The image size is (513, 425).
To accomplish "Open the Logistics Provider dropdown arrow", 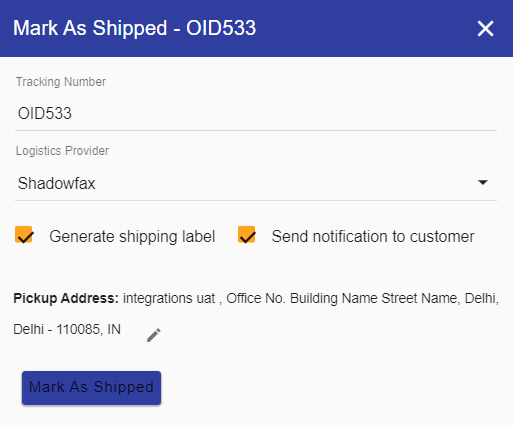I will tap(483, 182).
